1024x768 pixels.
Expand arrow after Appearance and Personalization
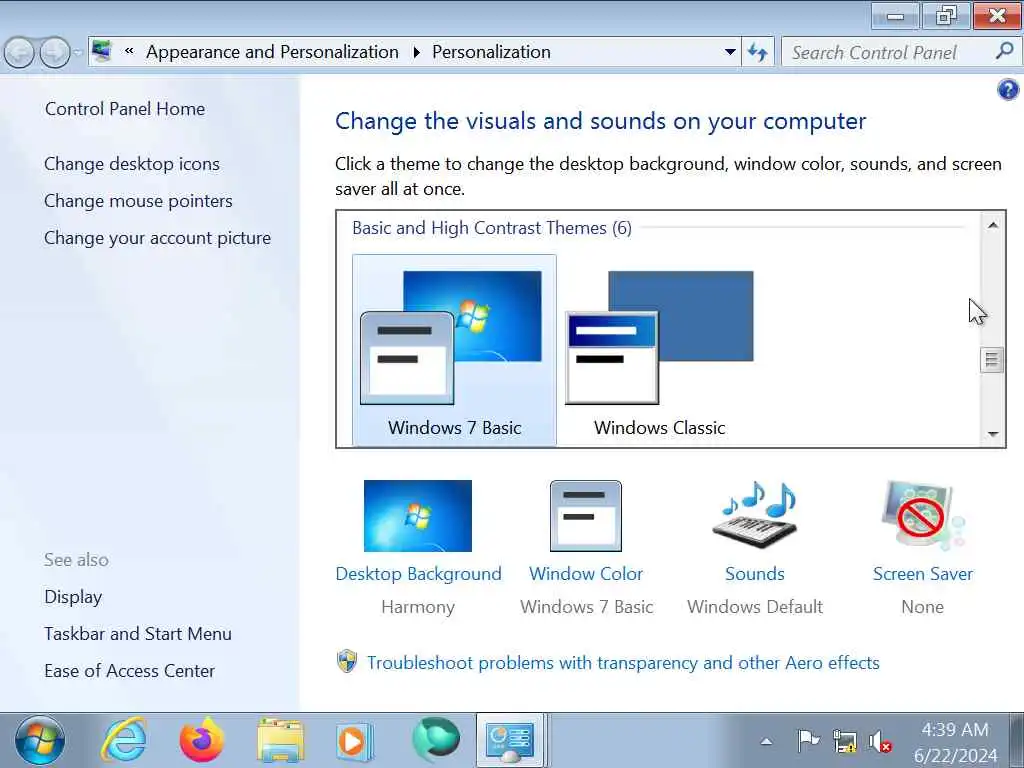coord(416,52)
